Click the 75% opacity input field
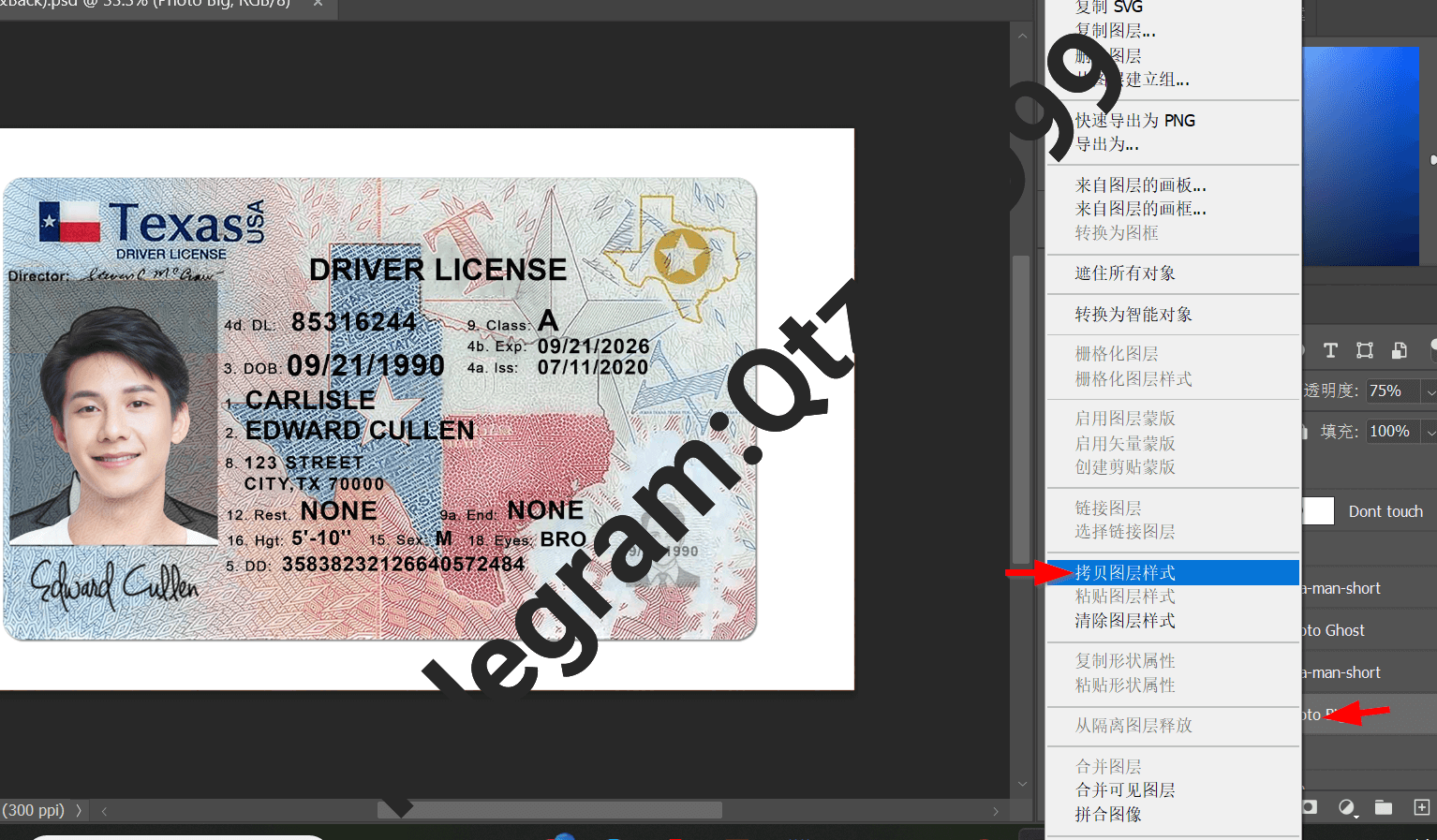This screenshot has width=1437, height=840. (x=1393, y=391)
